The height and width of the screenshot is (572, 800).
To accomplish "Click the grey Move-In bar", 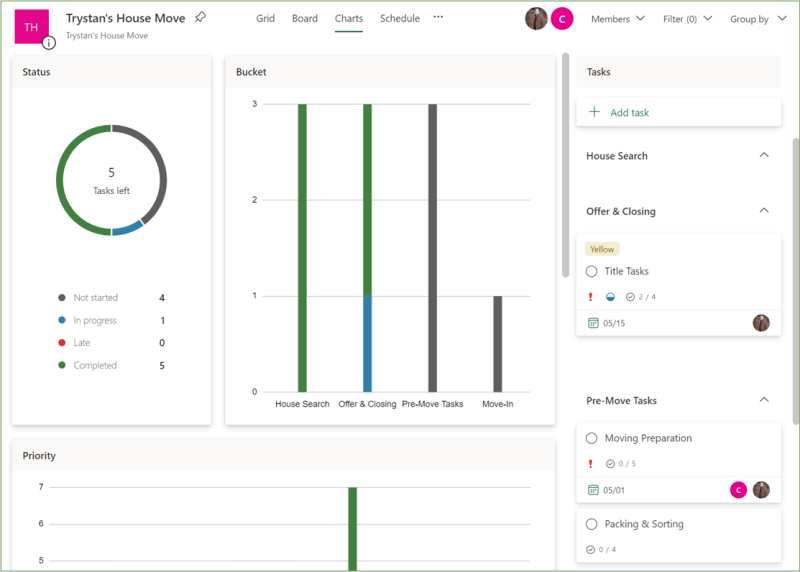I will tap(497, 344).
